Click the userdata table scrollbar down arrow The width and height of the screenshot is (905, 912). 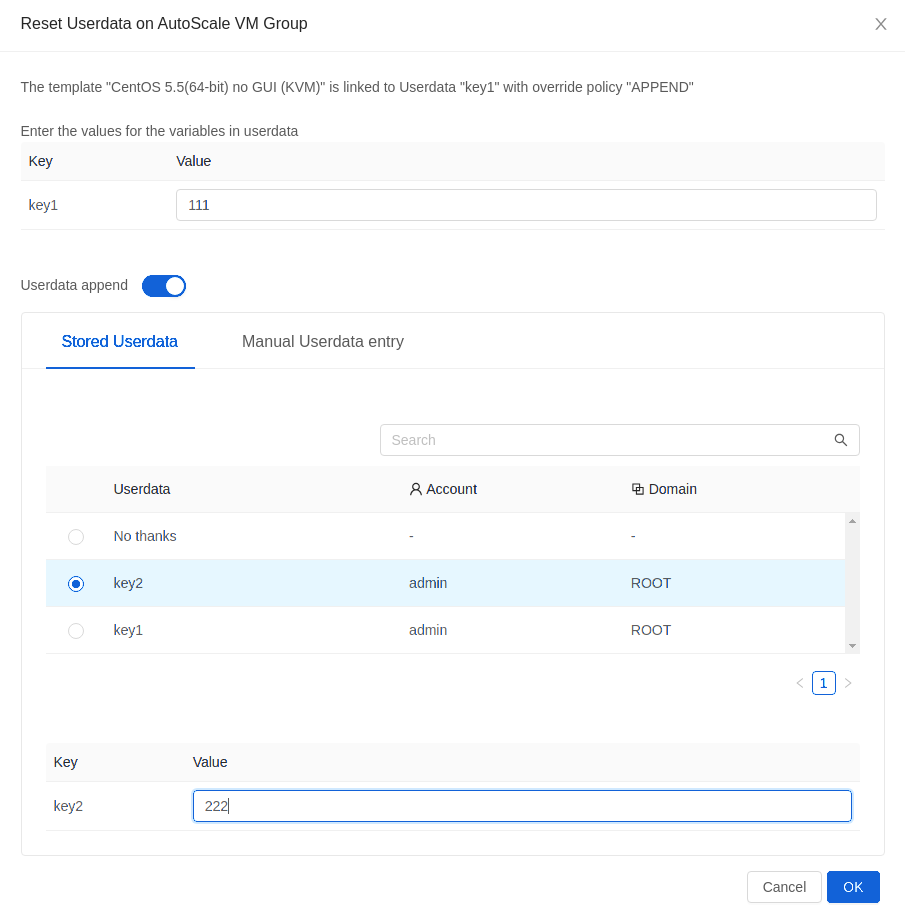coord(852,645)
